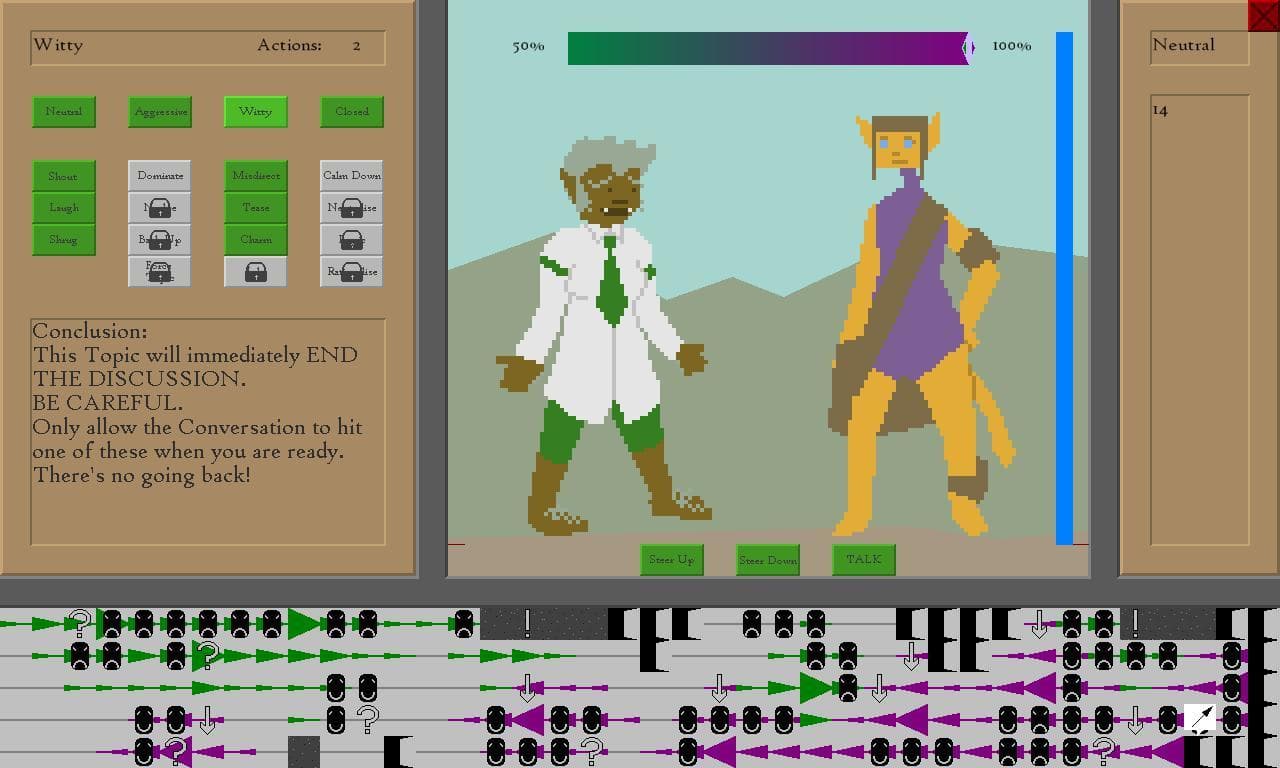Click the Steer Down button

coord(768,559)
